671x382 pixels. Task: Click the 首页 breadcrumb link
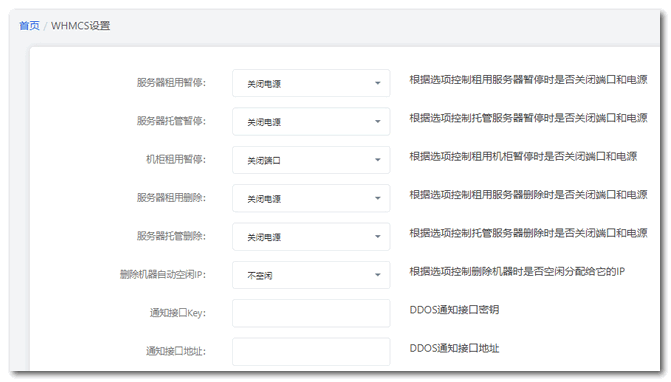coord(30,26)
